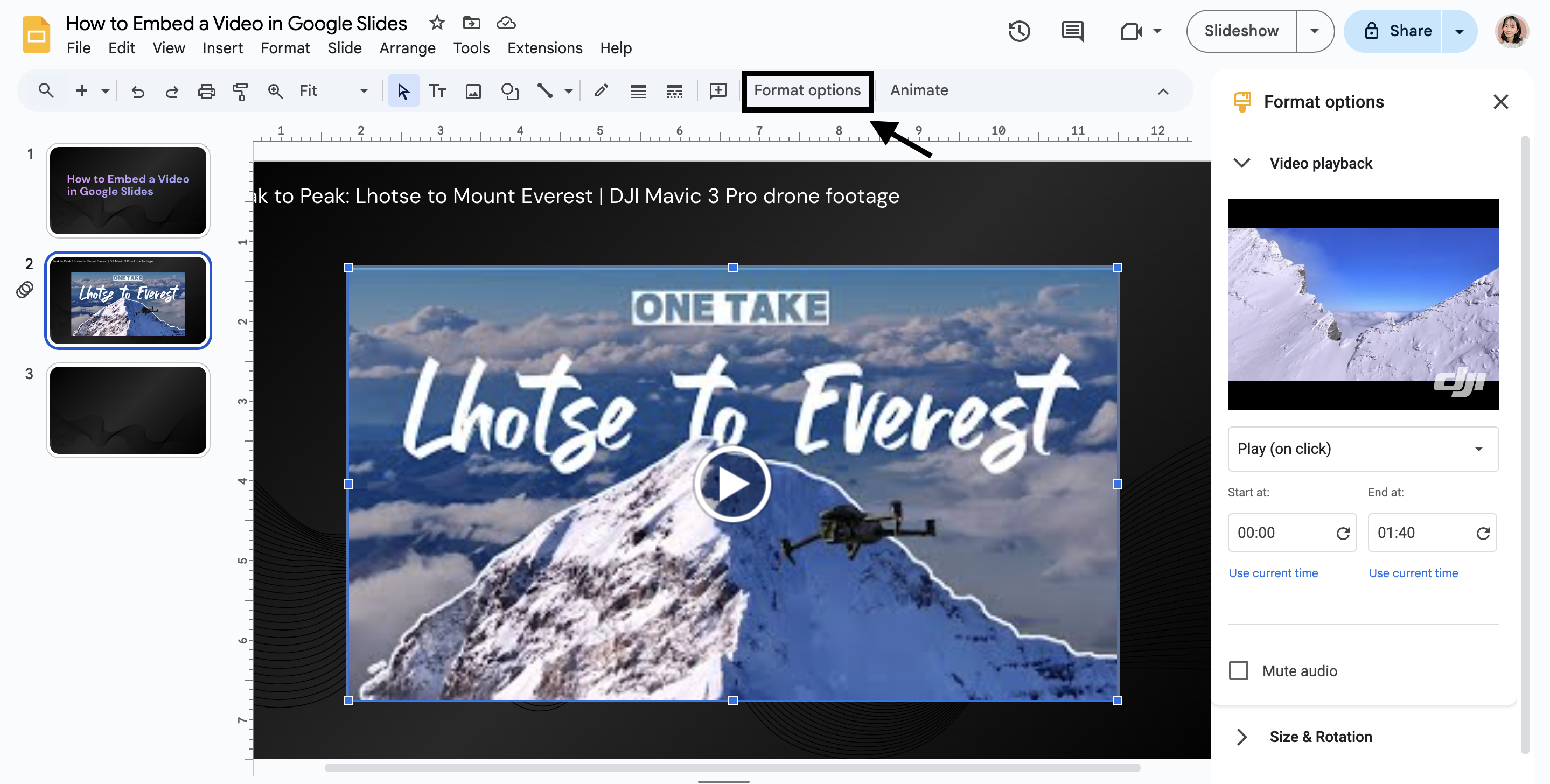Viewport: 1550px width, 784px height.
Task: Select the zoom tool
Action: click(275, 91)
